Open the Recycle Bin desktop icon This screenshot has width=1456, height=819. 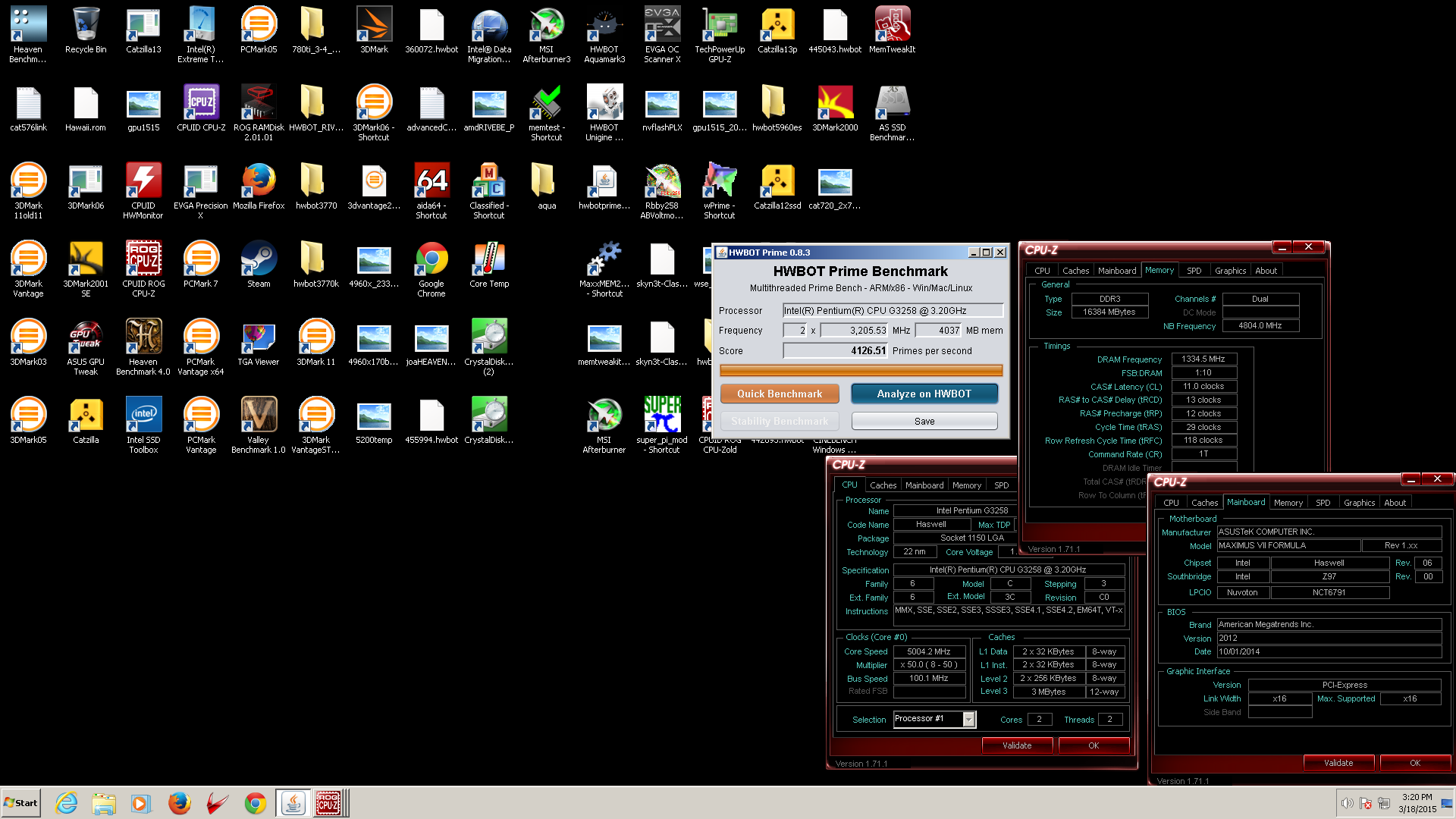[86, 30]
